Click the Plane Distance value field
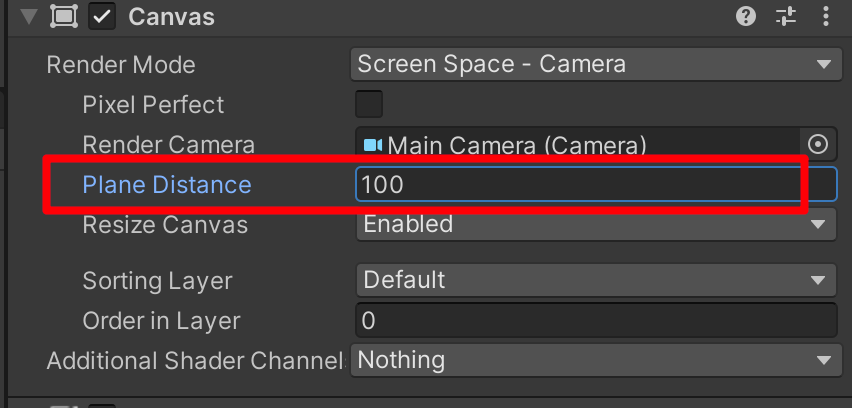Image resolution: width=852 pixels, height=408 pixels. 596,185
